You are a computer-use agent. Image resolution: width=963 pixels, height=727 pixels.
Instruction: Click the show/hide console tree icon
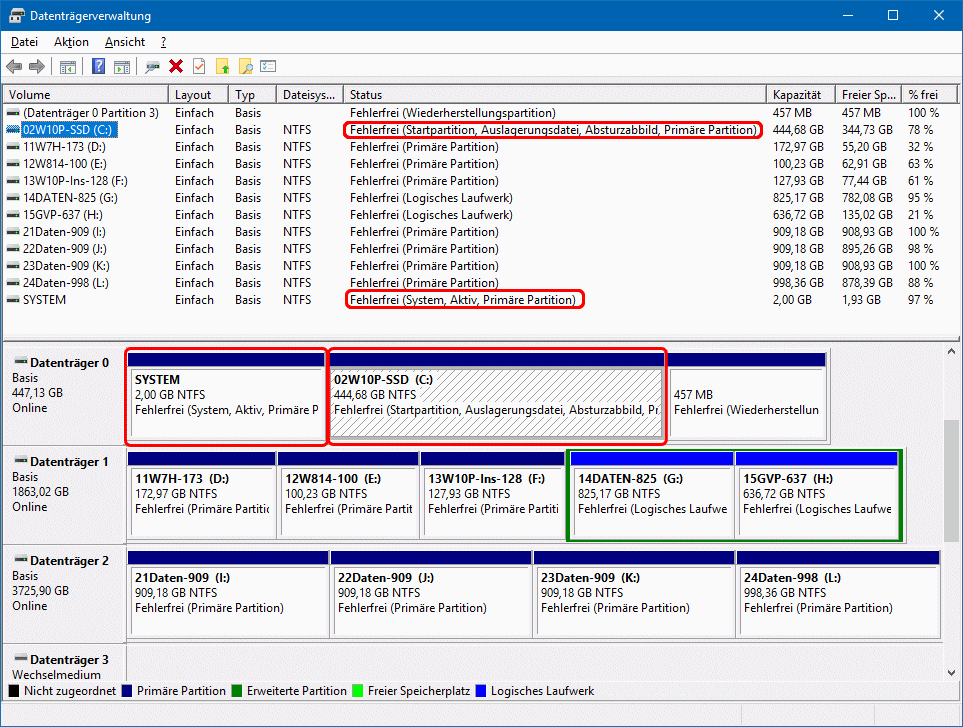coord(68,67)
